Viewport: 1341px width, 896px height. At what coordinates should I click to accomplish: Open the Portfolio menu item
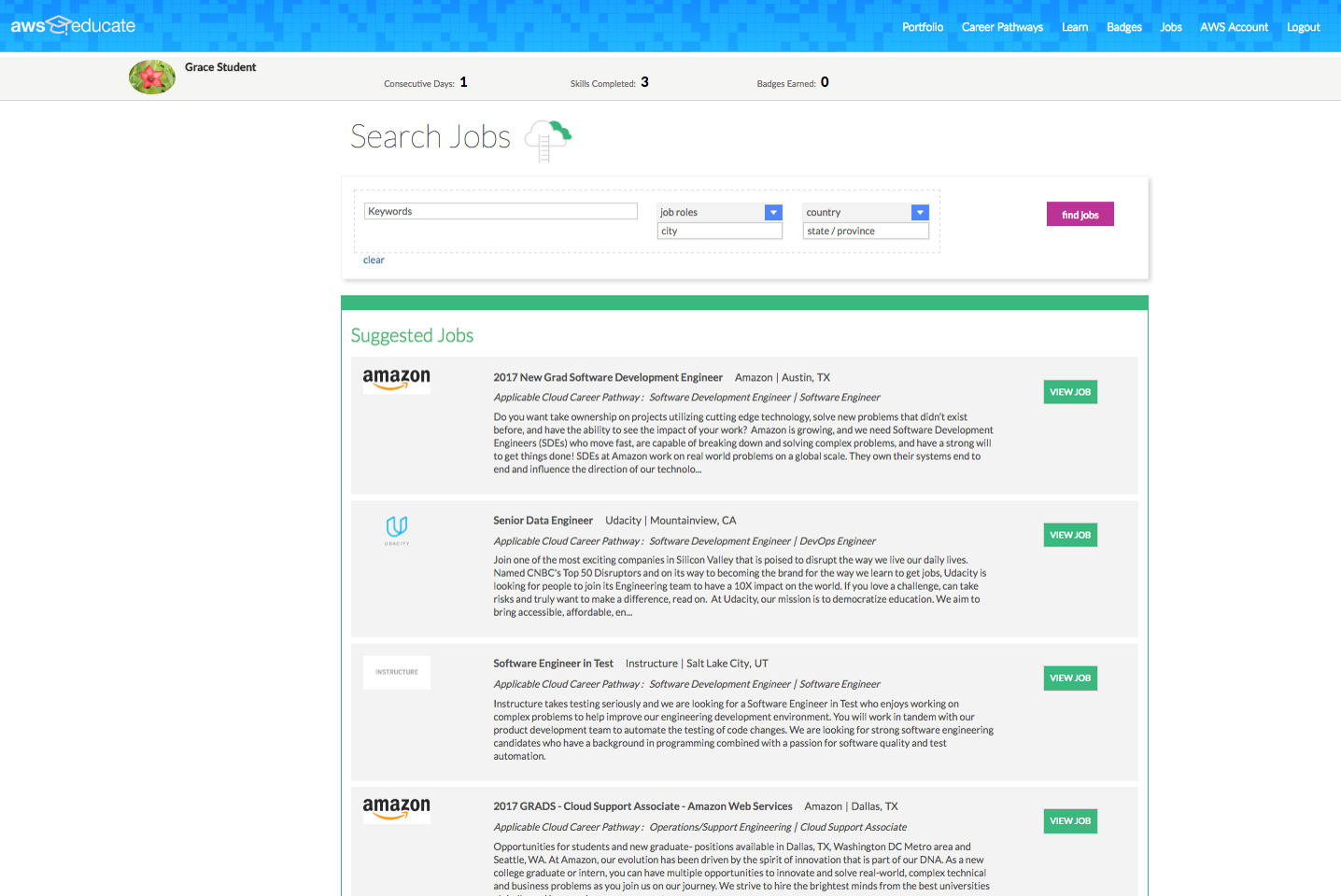923,27
